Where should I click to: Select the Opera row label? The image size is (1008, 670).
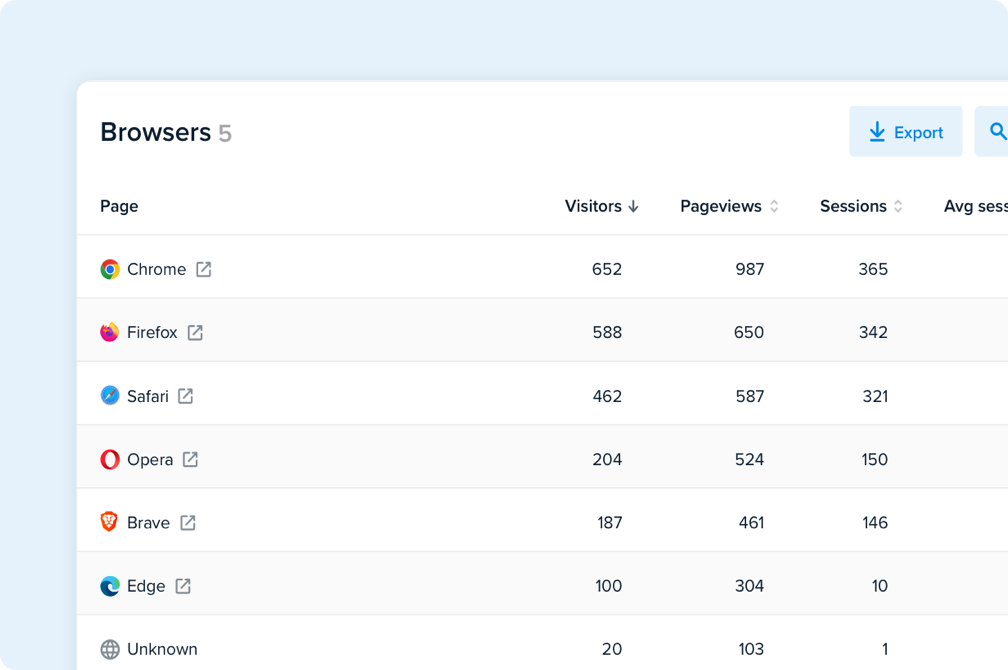pyautogui.click(x=150, y=460)
